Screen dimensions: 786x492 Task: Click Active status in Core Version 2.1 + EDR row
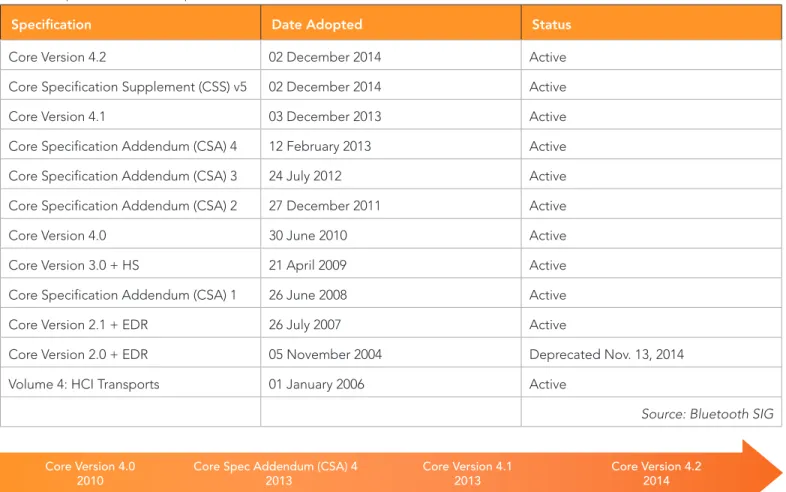pos(548,324)
